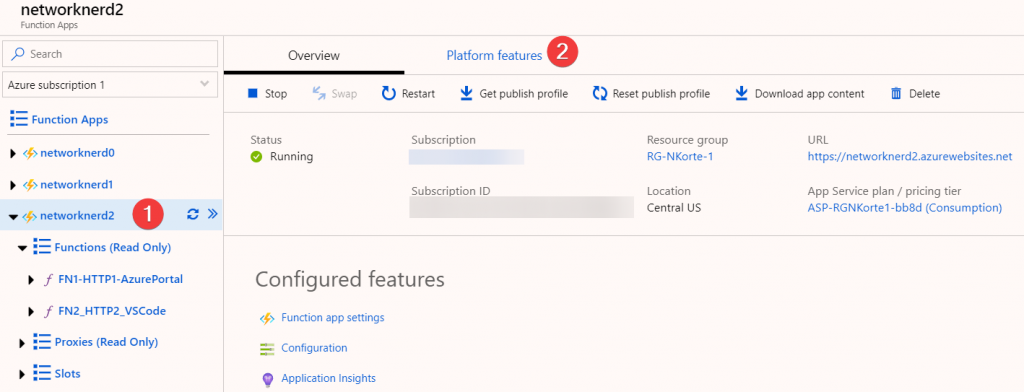Image resolution: width=1024 pixels, height=392 pixels.
Task: Click the Delete toolbar label
Action: click(x=925, y=94)
